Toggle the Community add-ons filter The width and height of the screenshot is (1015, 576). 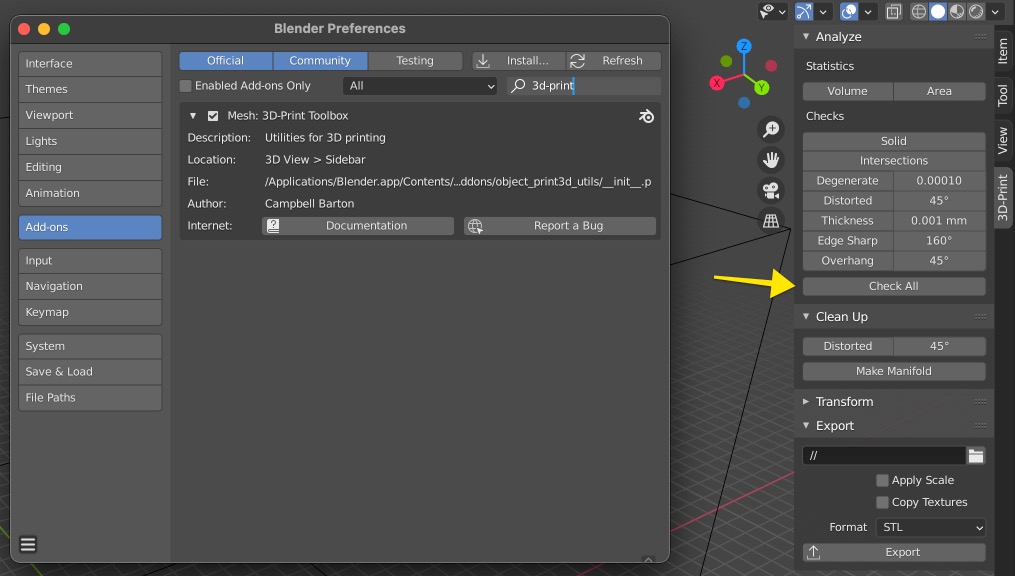(320, 61)
